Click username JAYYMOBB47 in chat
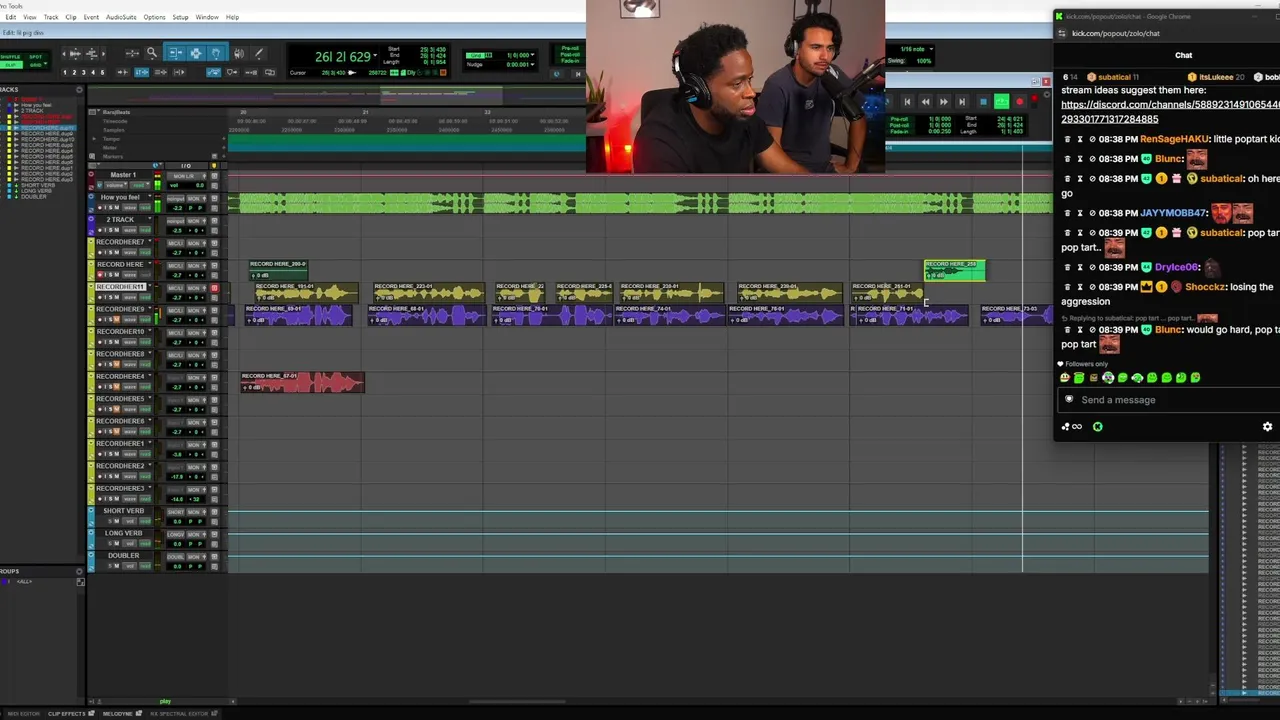Image resolution: width=1280 pixels, height=720 pixels. [1174, 213]
